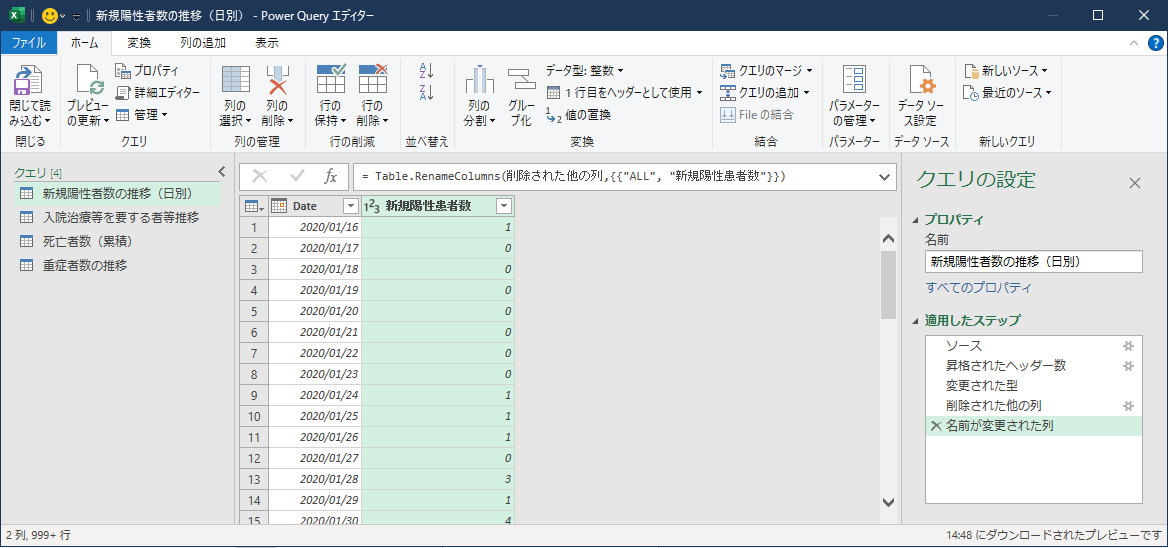This screenshot has height=548, width=1168.
Task: Click scrollbar down arrow in data grid
Action: [x=888, y=503]
